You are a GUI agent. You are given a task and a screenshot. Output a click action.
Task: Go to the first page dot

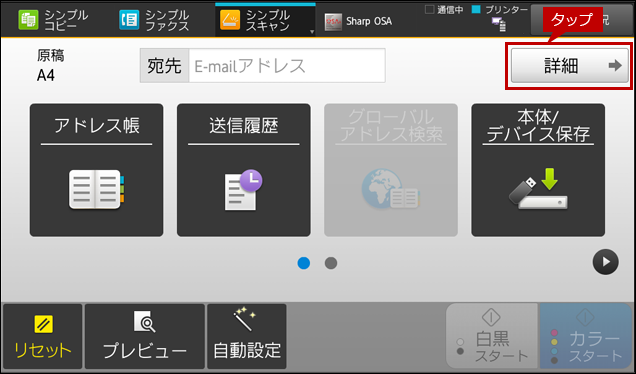click(x=304, y=263)
